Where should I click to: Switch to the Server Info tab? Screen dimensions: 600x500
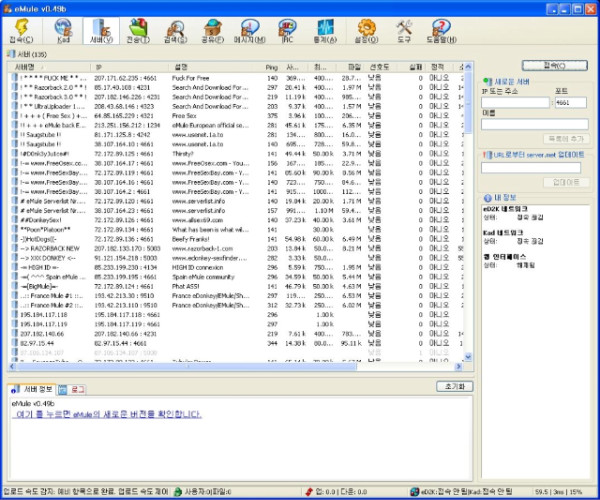click(x=33, y=389)
